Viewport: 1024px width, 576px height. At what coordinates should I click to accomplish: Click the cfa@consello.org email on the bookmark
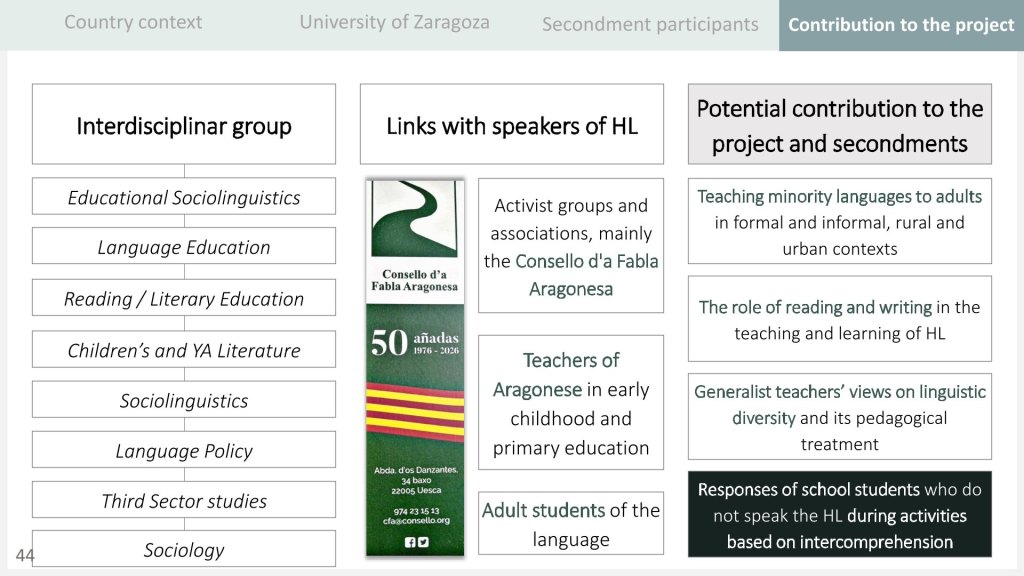click(x=414, y=520)
